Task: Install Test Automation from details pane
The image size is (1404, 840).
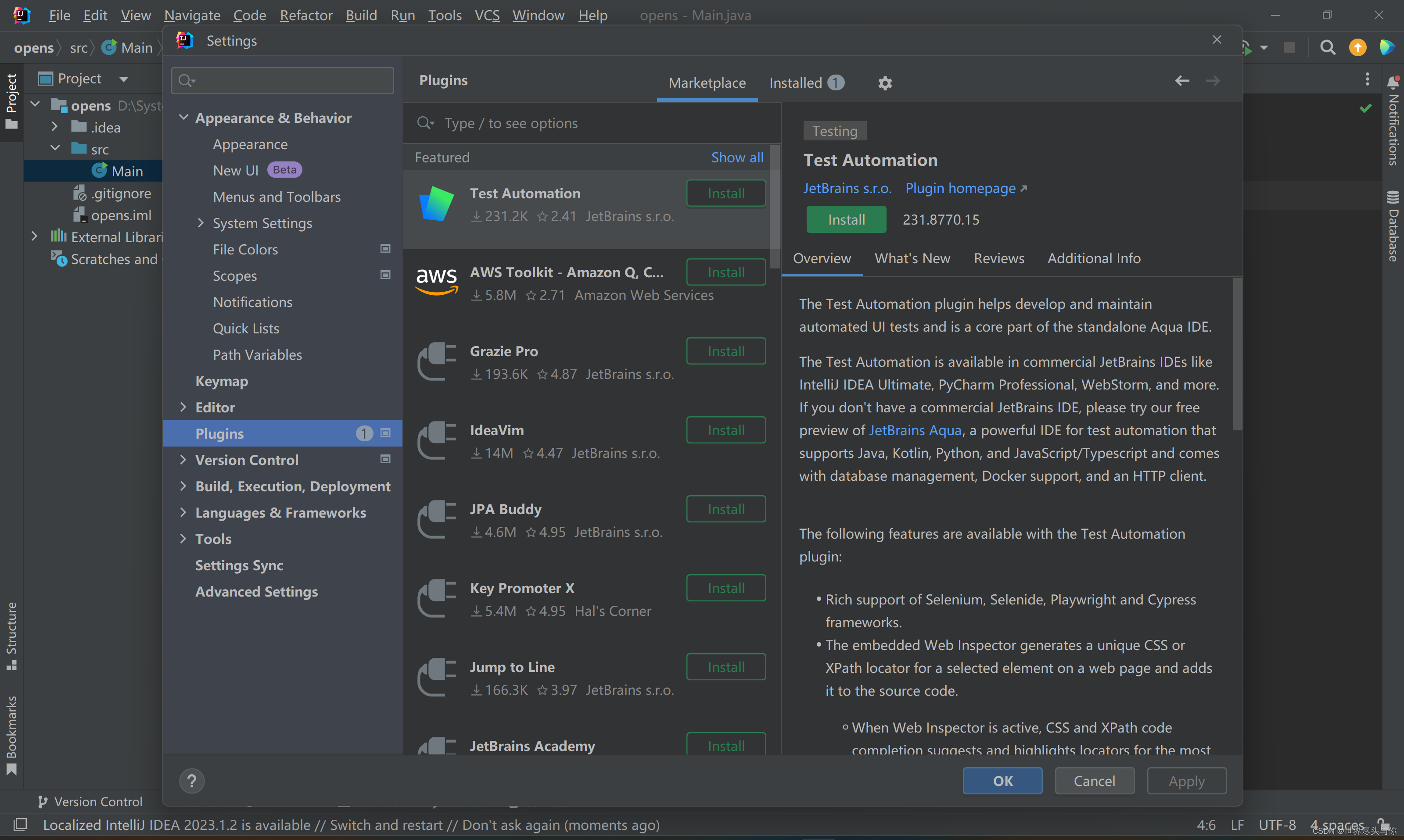Action: click(846, 220)
